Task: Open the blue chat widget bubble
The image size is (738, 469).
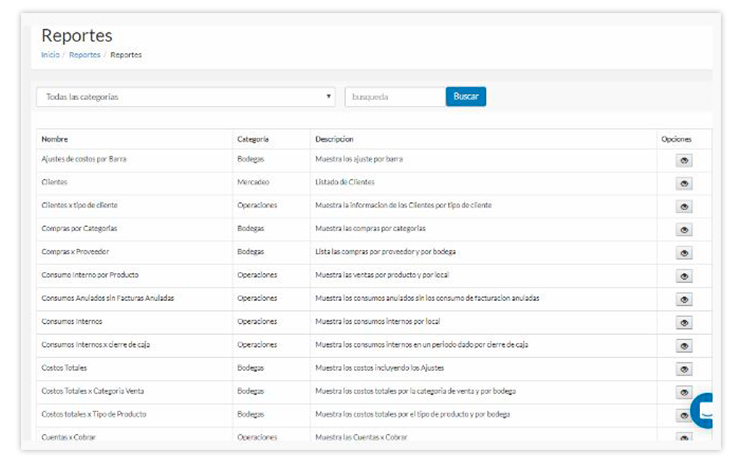Action: click(x=706, y=408)
